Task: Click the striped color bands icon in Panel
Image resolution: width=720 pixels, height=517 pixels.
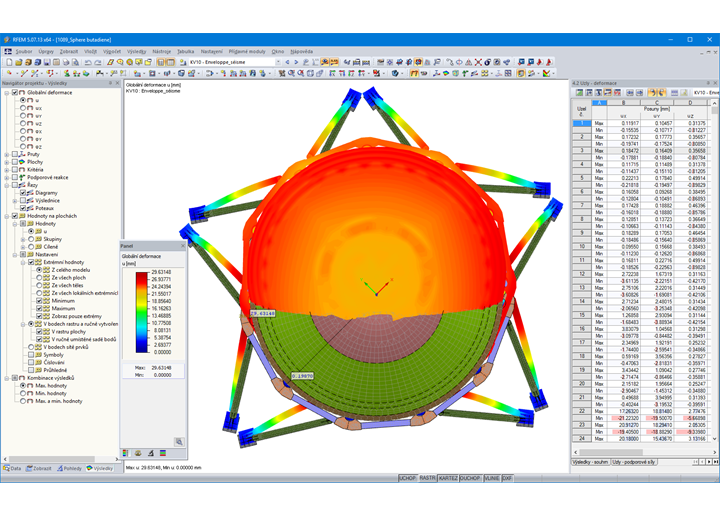Action: (163, 453)
